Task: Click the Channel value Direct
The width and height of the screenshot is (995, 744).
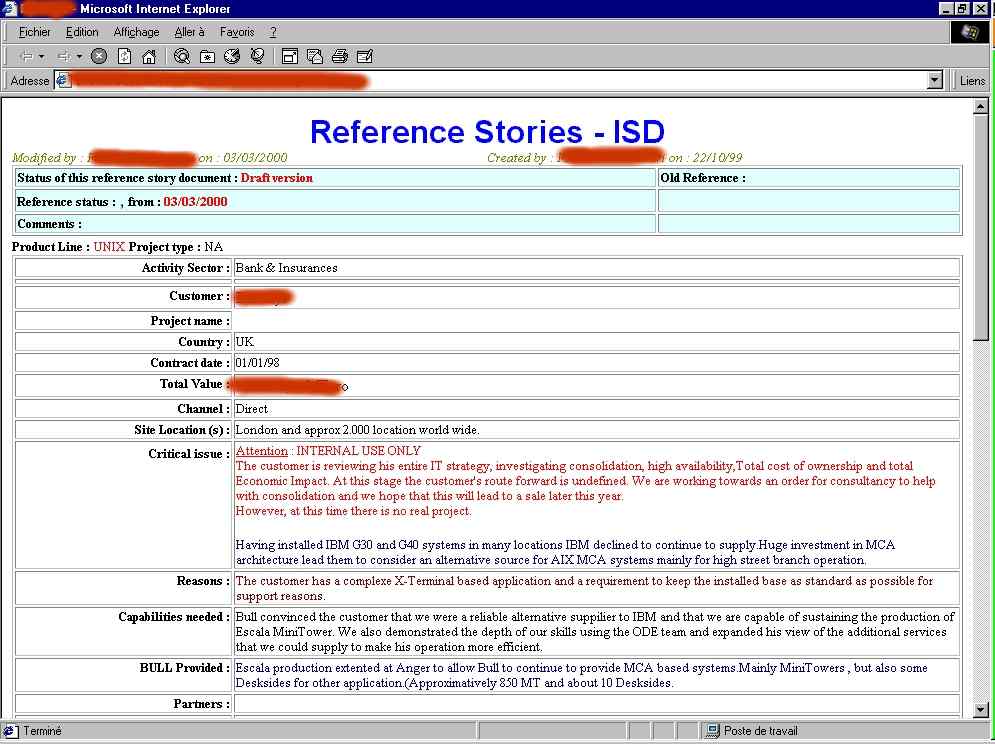Action: pos(251,409)
